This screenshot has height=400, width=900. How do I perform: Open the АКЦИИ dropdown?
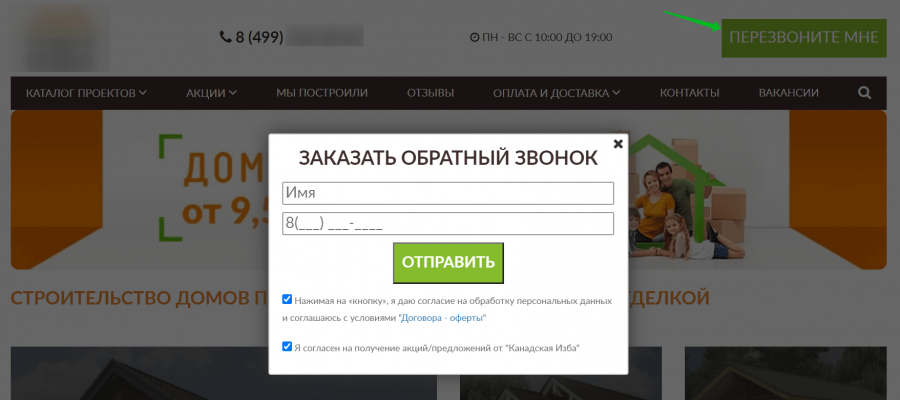click(x=211, y=93)
